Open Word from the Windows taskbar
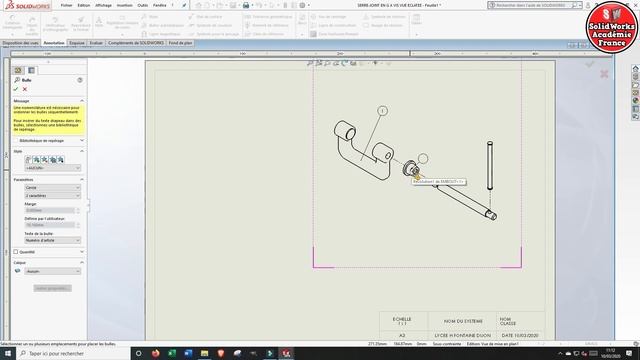The width and height of the screenshot is (640, 360). (x=188, y=353)
